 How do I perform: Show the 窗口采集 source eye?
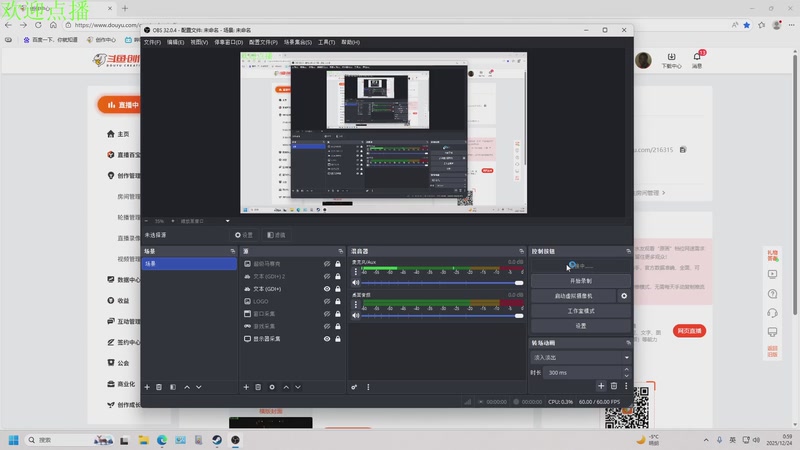327,314
